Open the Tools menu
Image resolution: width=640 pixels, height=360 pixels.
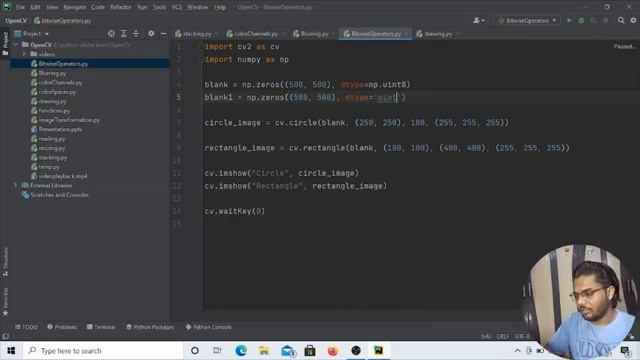tap(159, 7)
